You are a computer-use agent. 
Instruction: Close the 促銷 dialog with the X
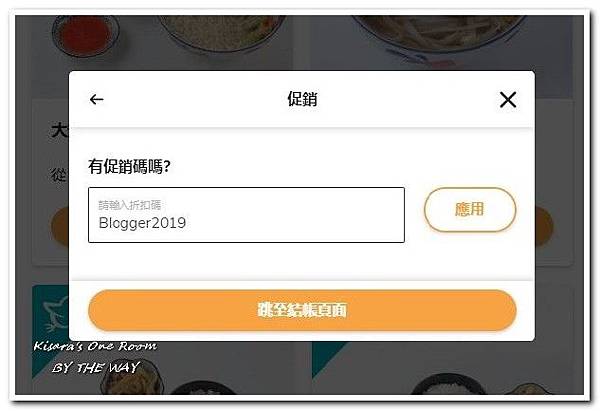(x=508, y=99)
